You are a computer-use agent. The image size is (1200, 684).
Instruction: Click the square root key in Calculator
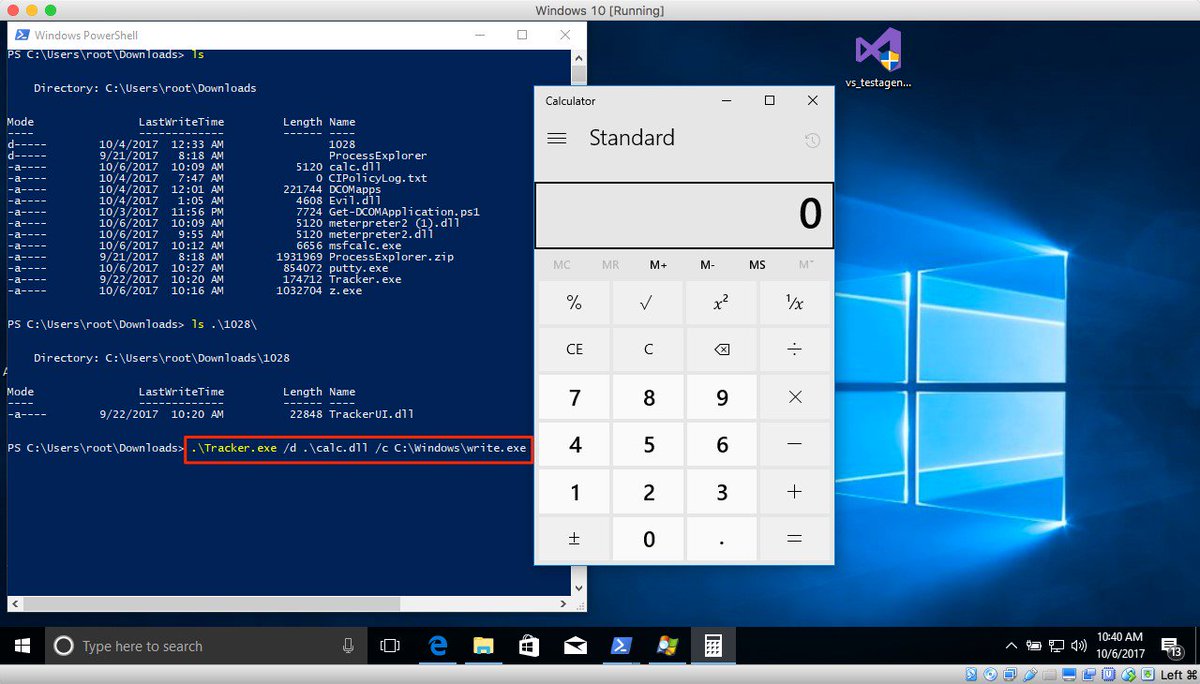coord(648,303)
